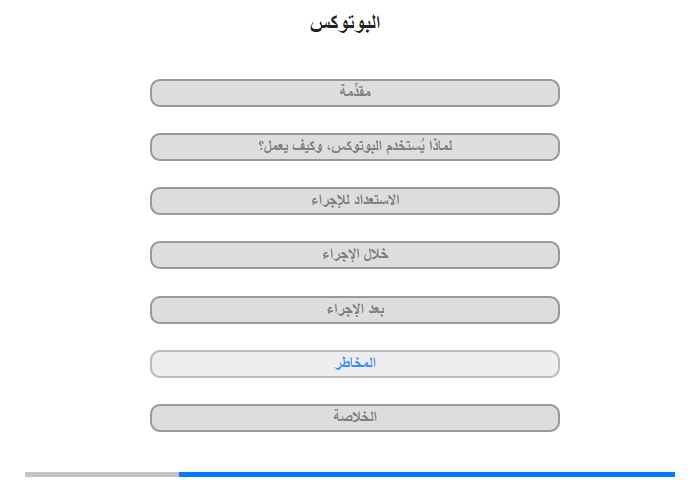Viewport: 700px width, 480px height.
Task: Open the مقدّمة section button
Action: 354,93
